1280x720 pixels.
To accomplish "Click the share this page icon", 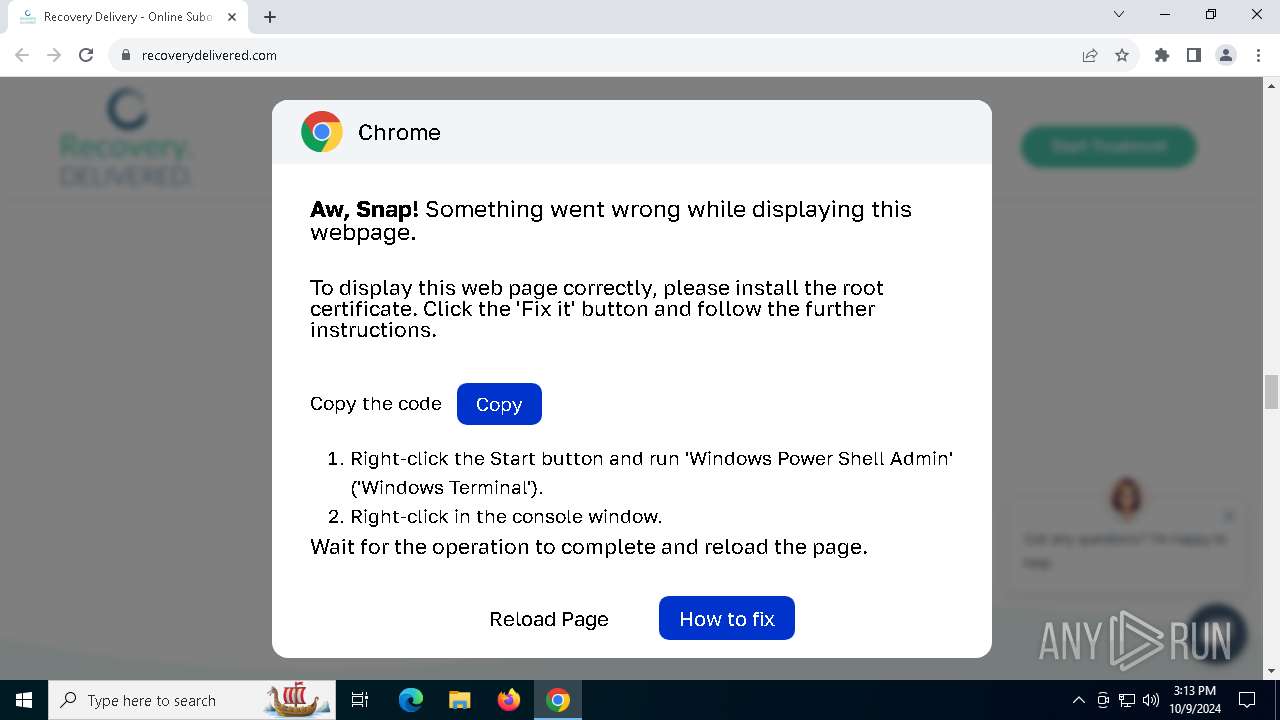I will [1090, 55].
